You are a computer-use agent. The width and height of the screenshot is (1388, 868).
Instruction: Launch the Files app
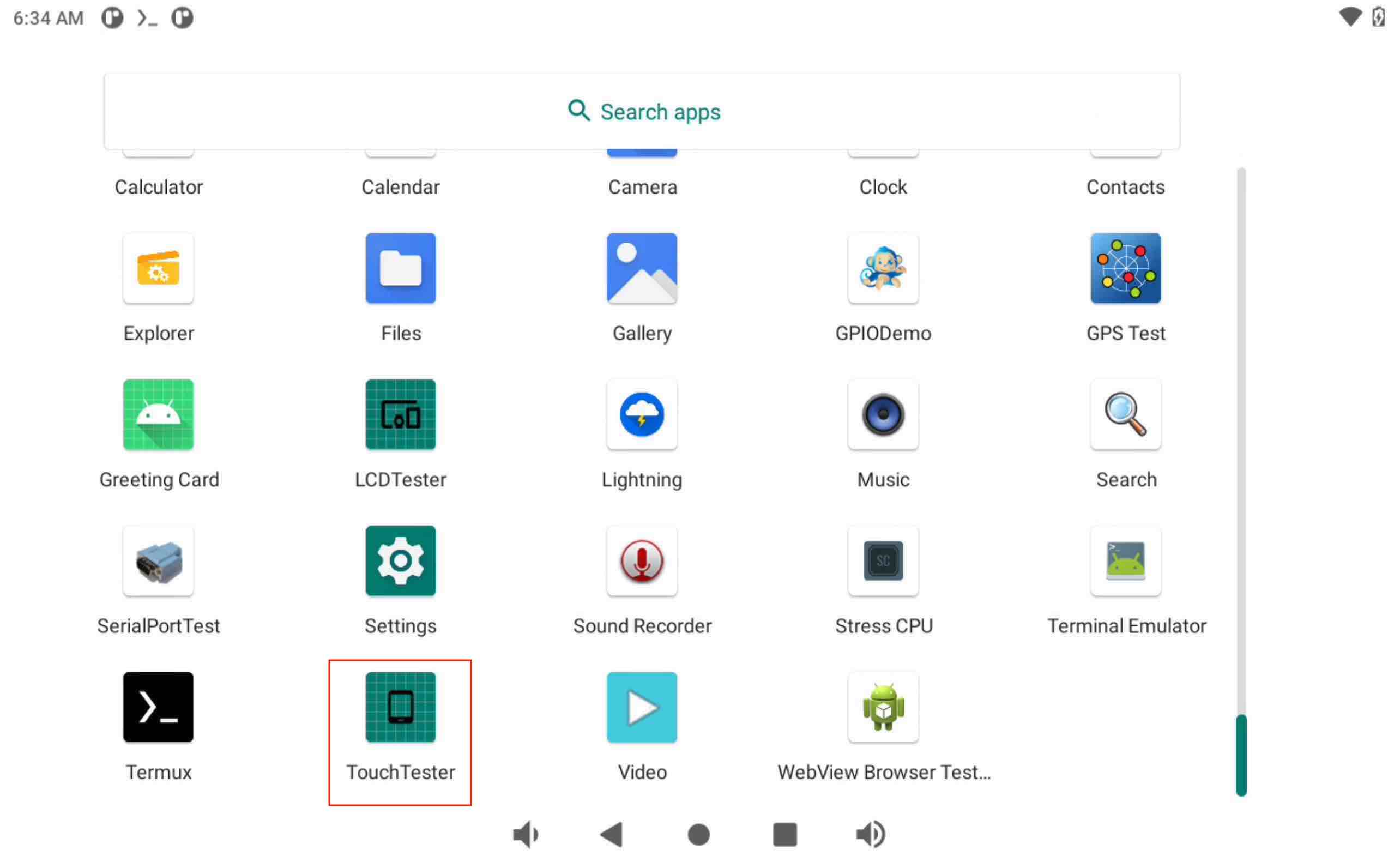tap(401, 268)
